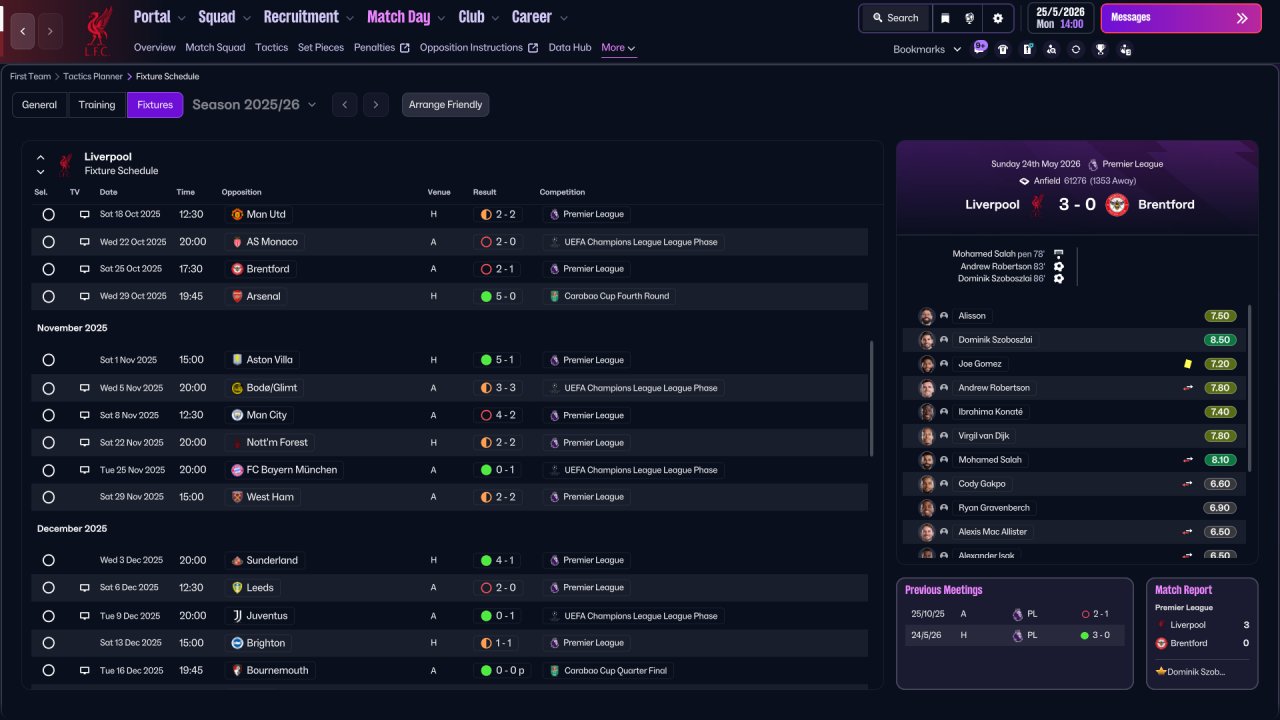Screen dimensions: 1280x720
Task: Open the Career dropdown menu
Action: click(x=540, y=17)
